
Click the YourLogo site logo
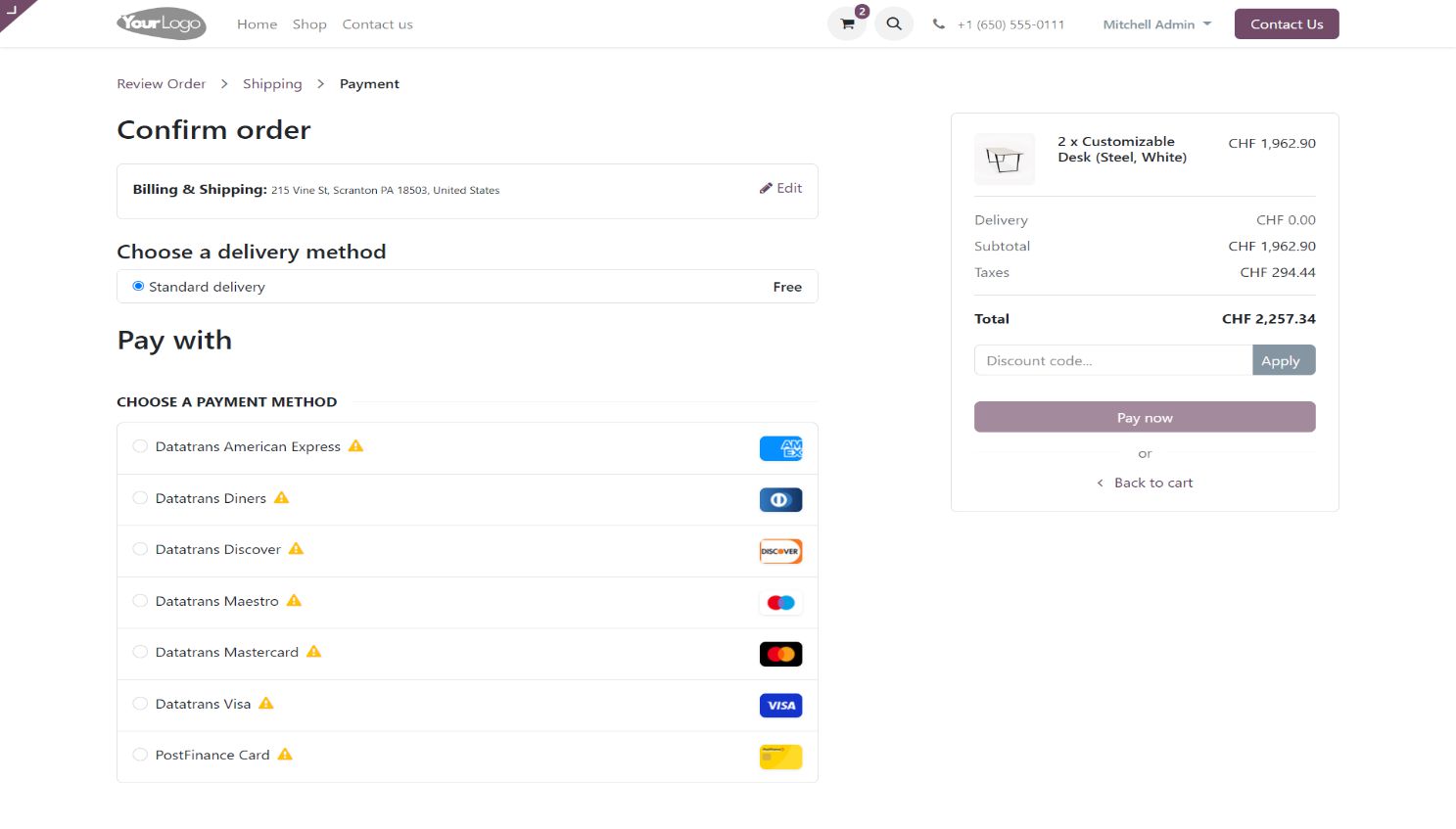coord(162,23)
